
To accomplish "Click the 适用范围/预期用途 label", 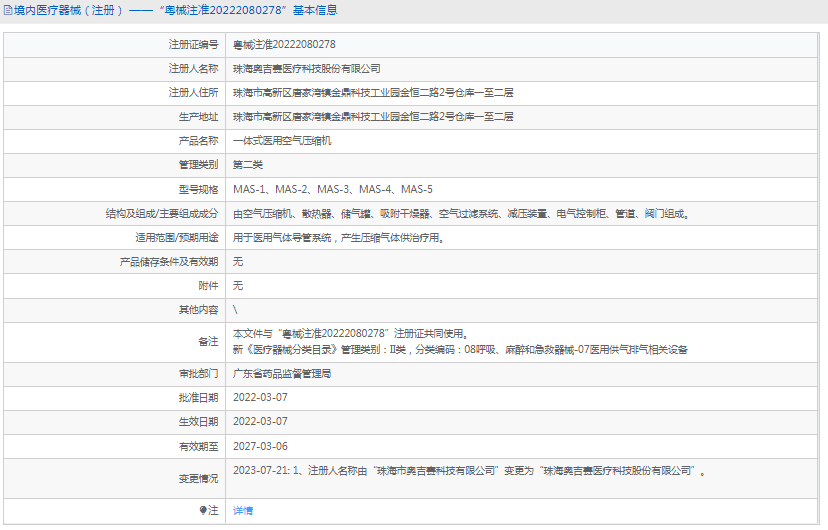I will coord(177,238).
